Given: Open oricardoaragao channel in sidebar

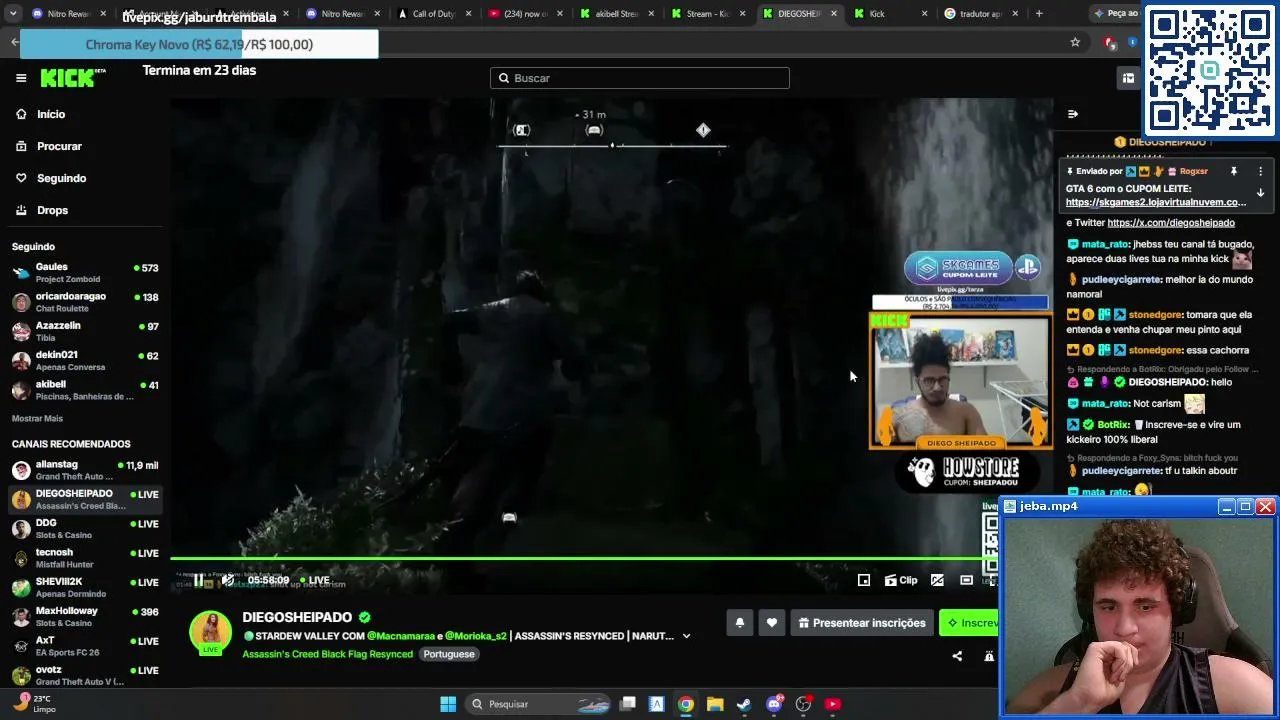Looking at the screenshot, I should coord(85,301).
